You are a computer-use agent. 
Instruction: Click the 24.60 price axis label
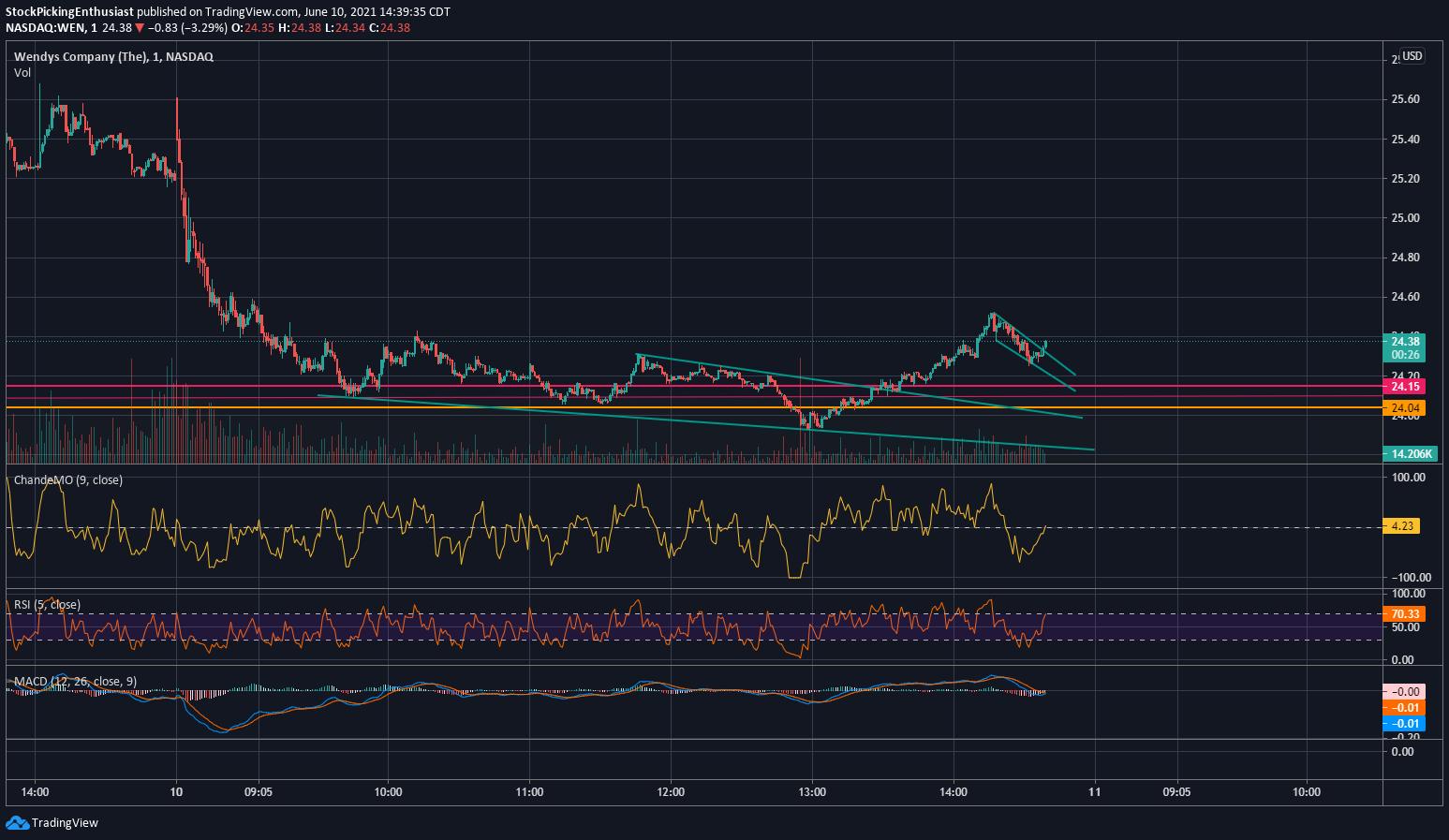[1405, 297]
